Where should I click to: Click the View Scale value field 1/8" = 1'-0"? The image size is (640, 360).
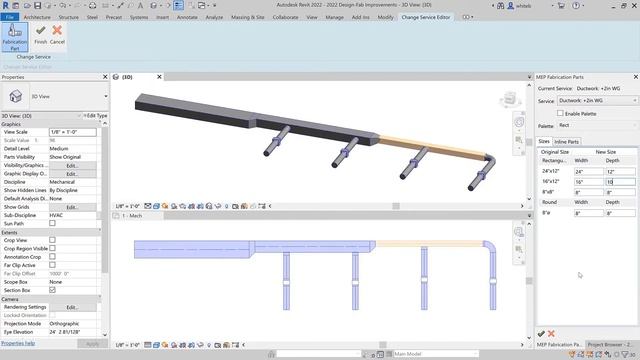73,132
